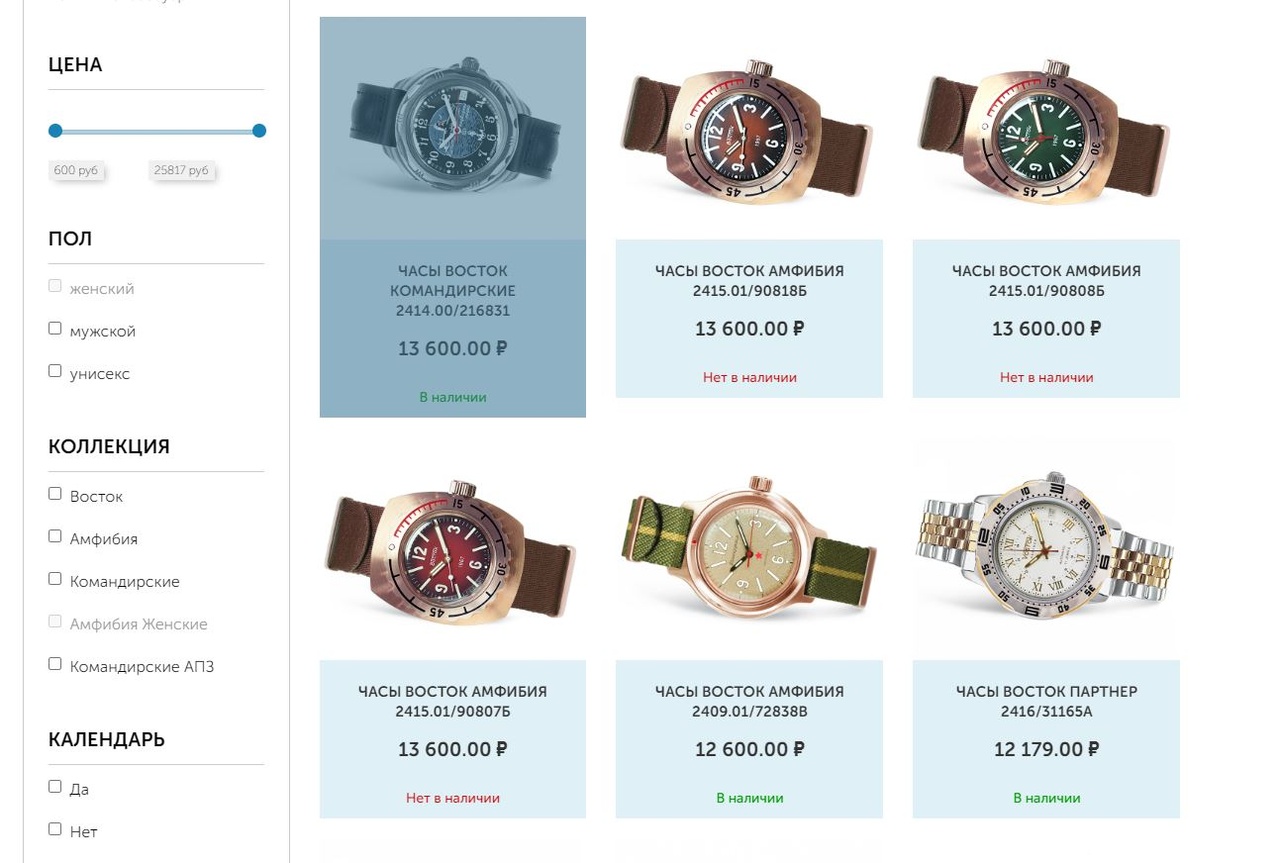Image resolution: width=1280 pixels, height=863 pixels.
Task: Open the Амфибия 2415.01/90818Б watch photo
Action: [748, 130]
